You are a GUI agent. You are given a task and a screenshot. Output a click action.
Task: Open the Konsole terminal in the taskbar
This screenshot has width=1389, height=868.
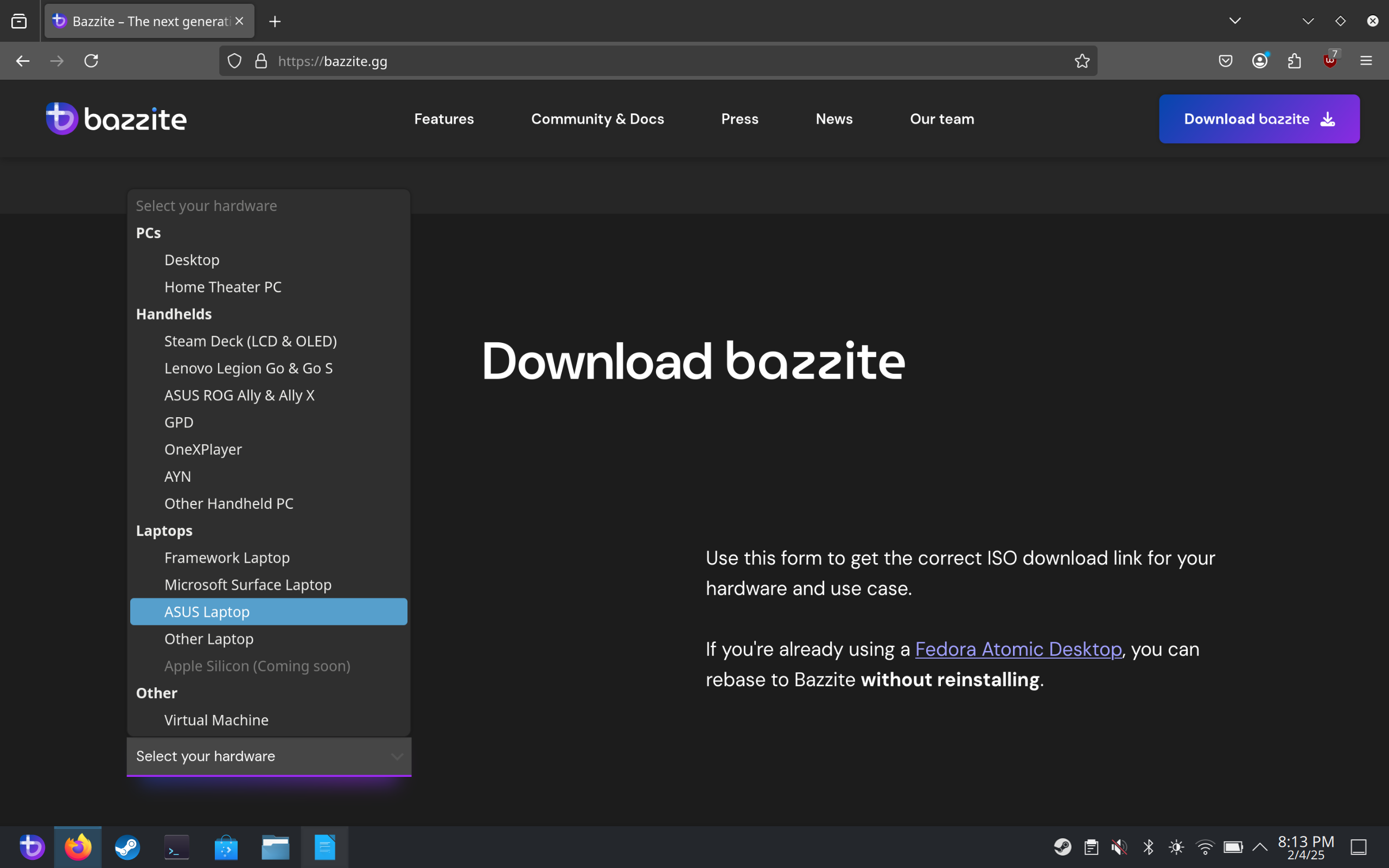click(x=177, y=847)
